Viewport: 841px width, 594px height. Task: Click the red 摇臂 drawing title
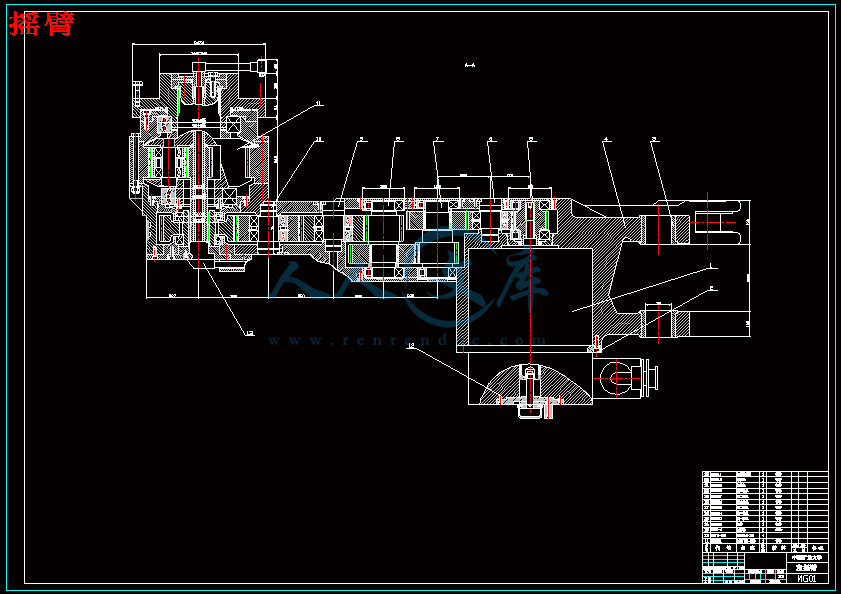point(42,24)
